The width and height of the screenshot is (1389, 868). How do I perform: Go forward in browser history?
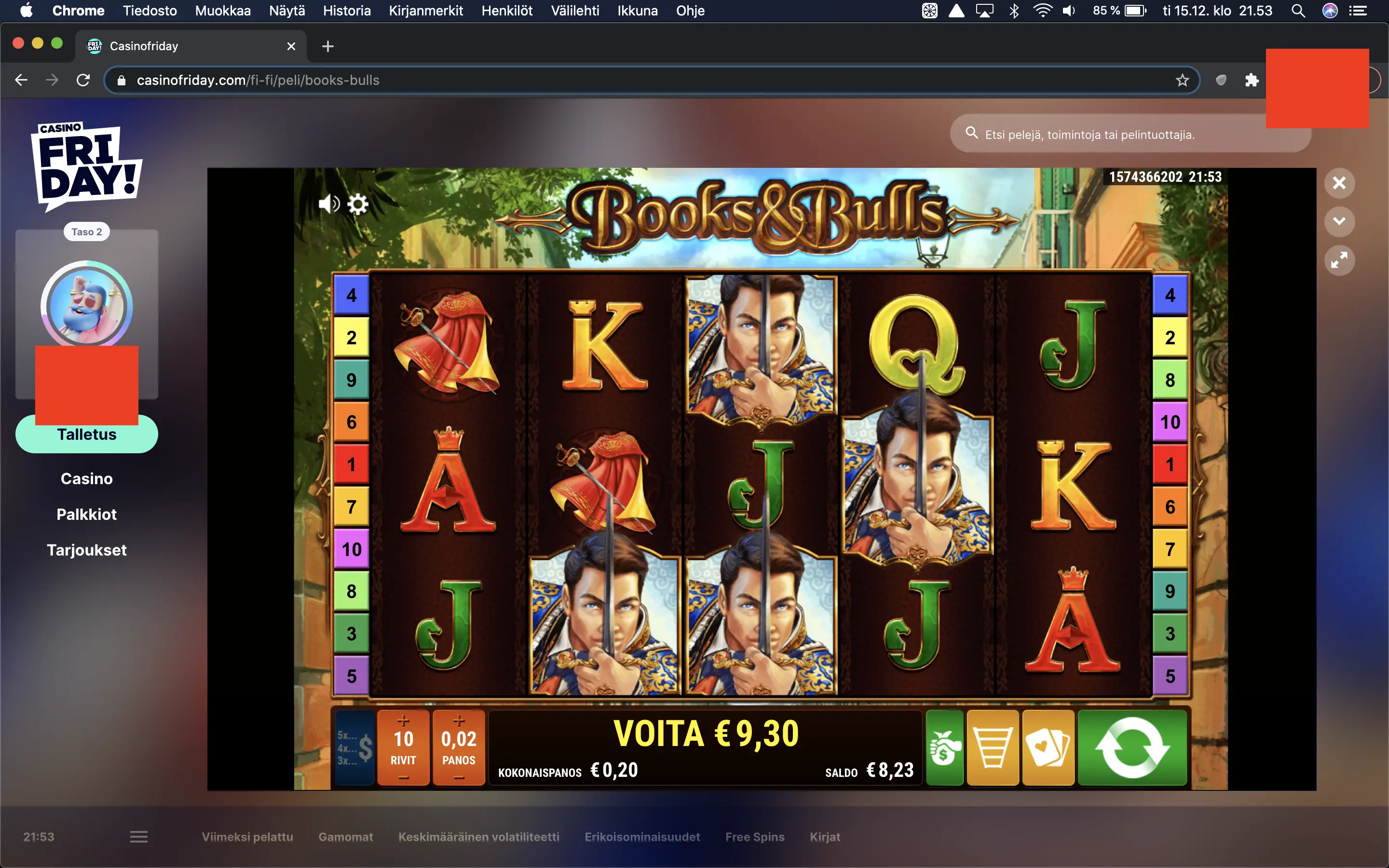pyautogui.click(x=52, y=80)
